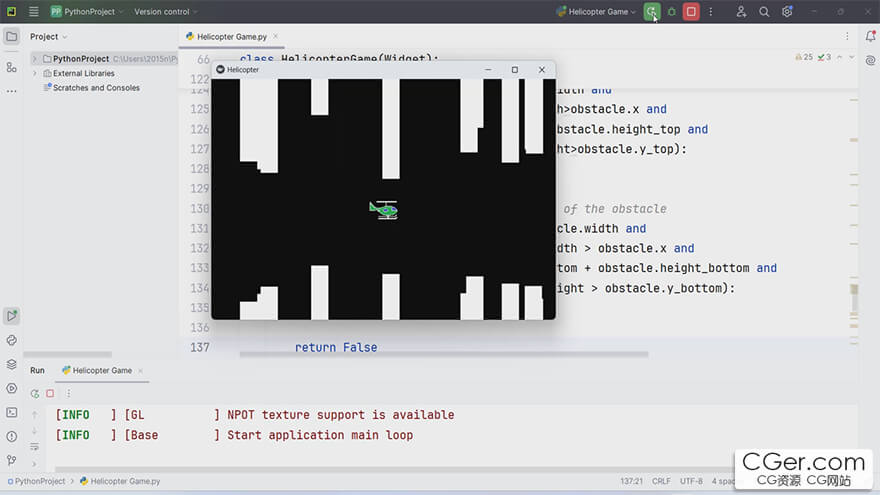Expand the External Libraries tree node

[35, 73]
